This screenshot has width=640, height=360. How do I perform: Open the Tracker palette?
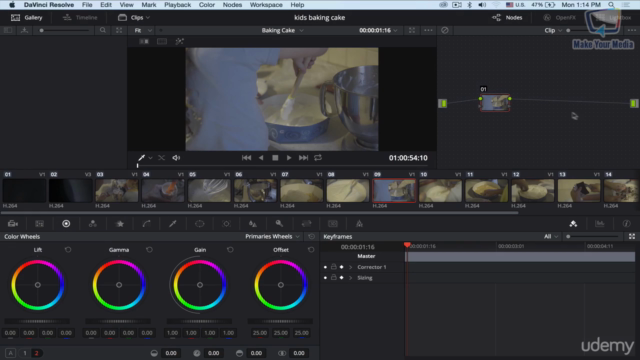227,224
